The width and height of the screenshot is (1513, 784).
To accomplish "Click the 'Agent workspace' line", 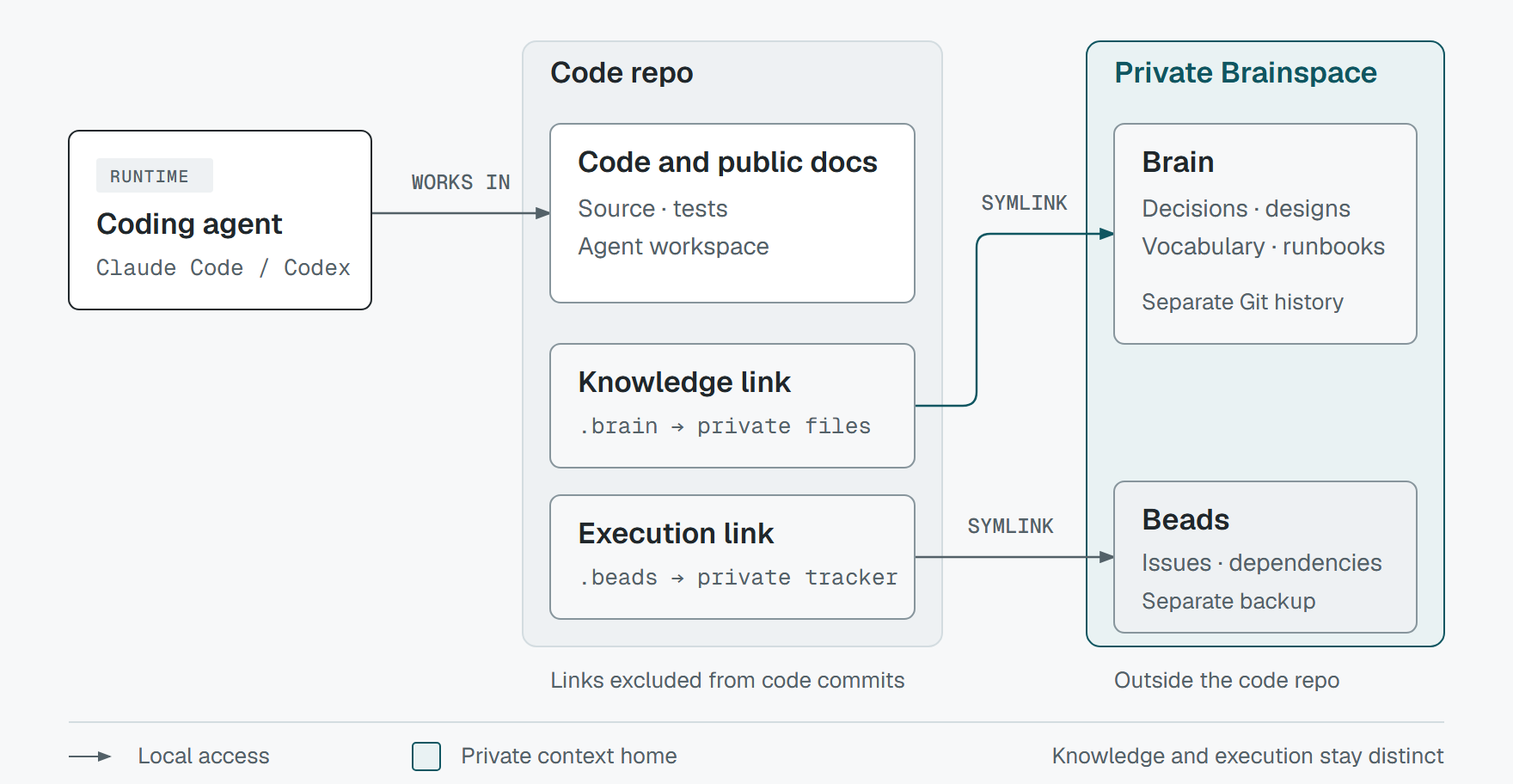I will point(673,247).
